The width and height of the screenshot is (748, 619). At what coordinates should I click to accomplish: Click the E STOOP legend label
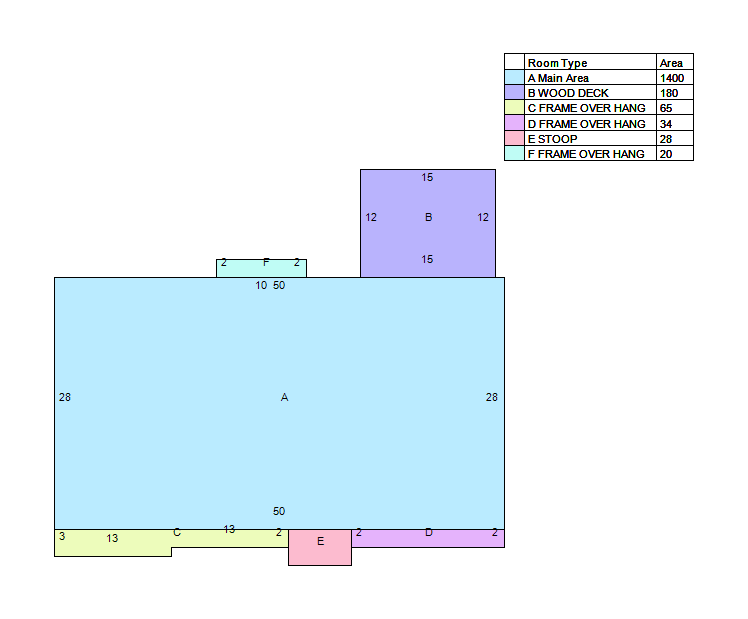click(552, 139)
